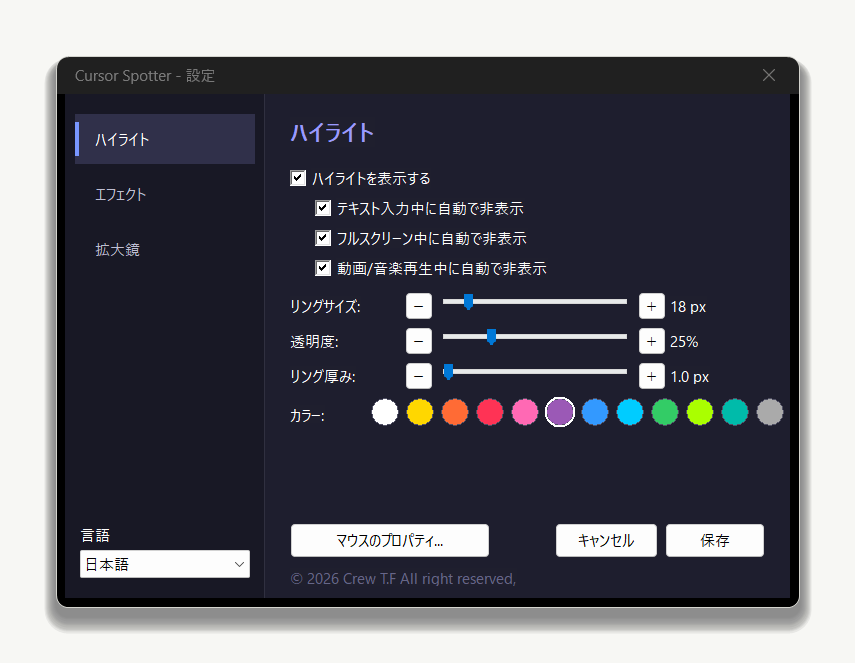Choose the orange color swatch
Image resolution: width=855 pixels, height=663 pixels.
(455, 412)
